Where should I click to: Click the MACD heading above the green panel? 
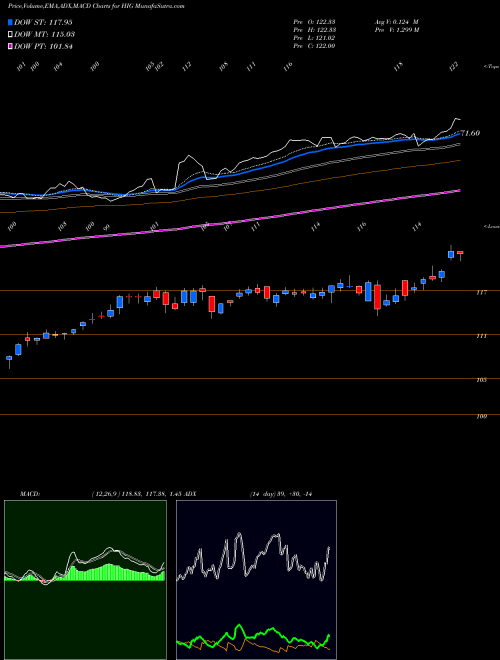pyautogui.click(x=29, y=494)
